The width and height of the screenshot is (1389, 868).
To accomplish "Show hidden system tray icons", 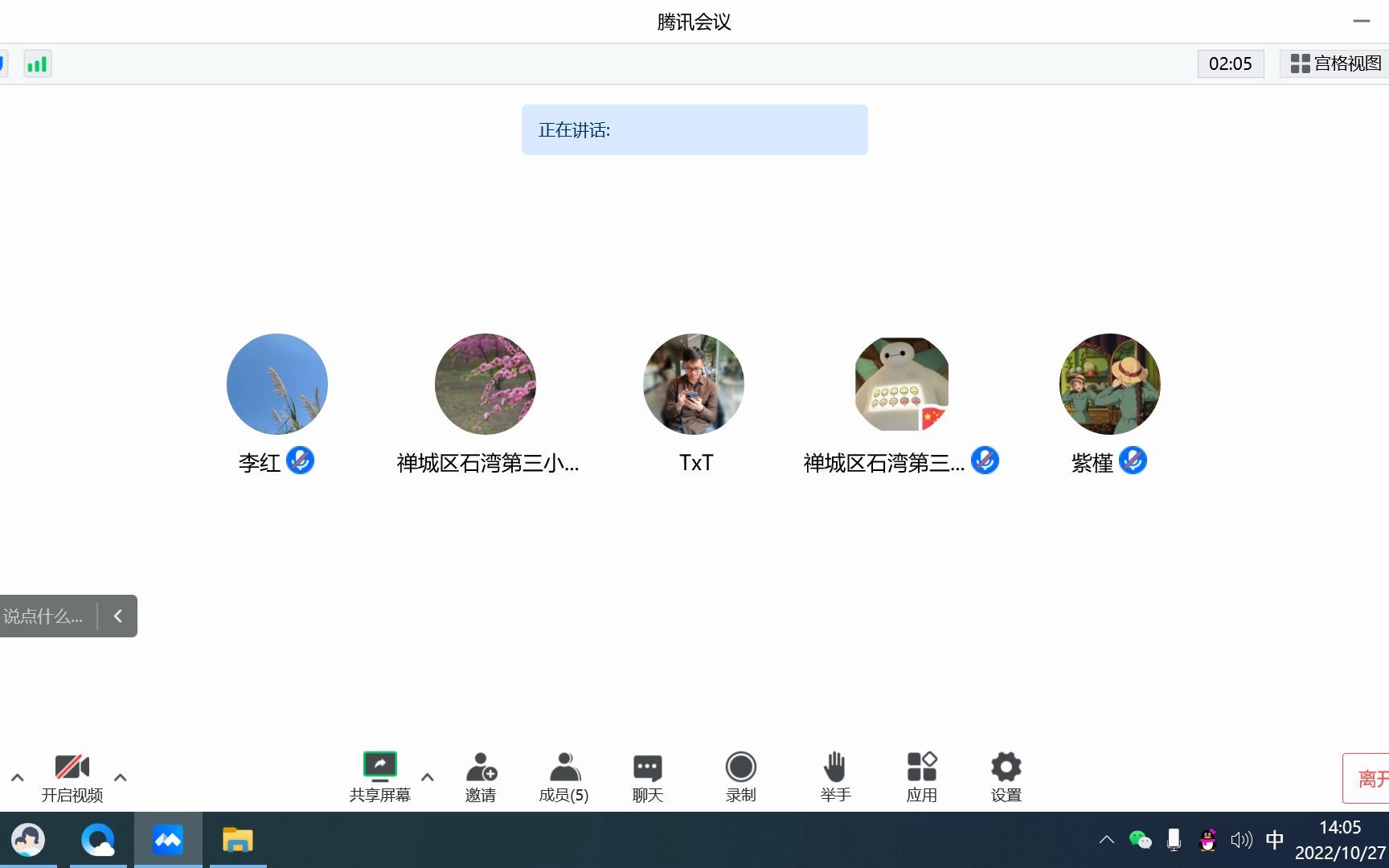I will click(x=1107, y=840).
